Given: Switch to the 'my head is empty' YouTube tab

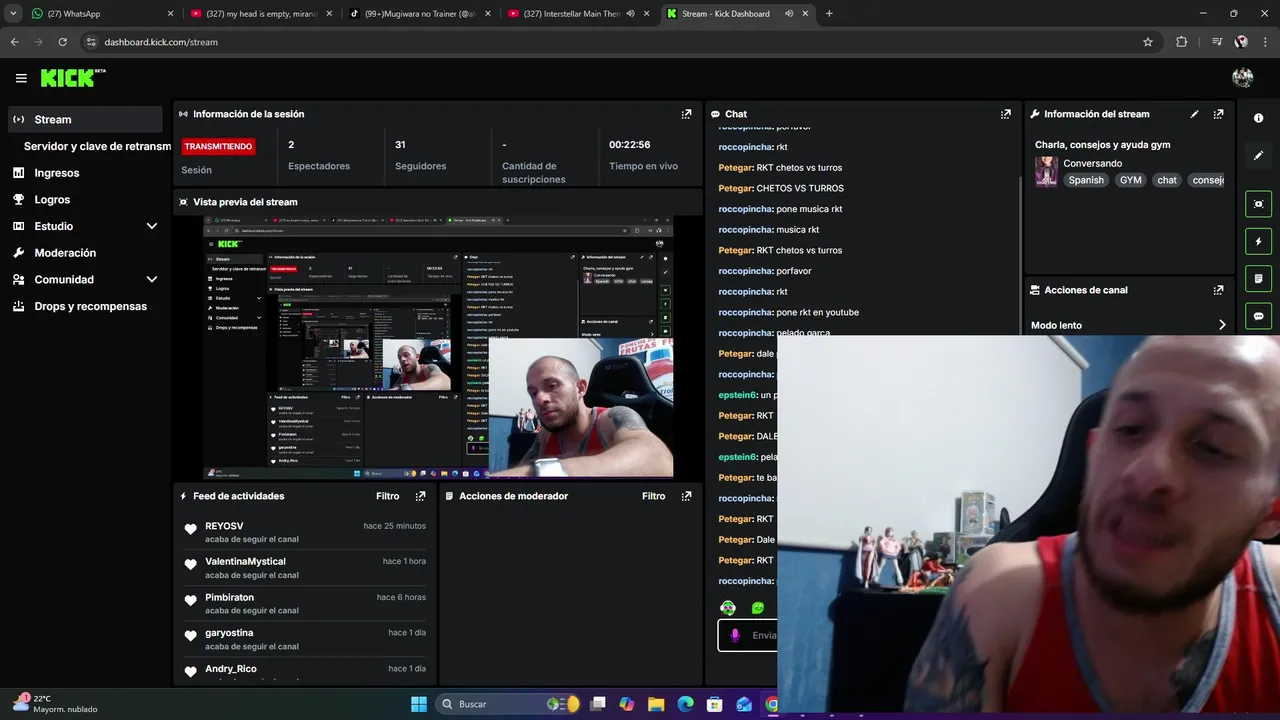Looking at the screenshot, I should pos(262,14).
